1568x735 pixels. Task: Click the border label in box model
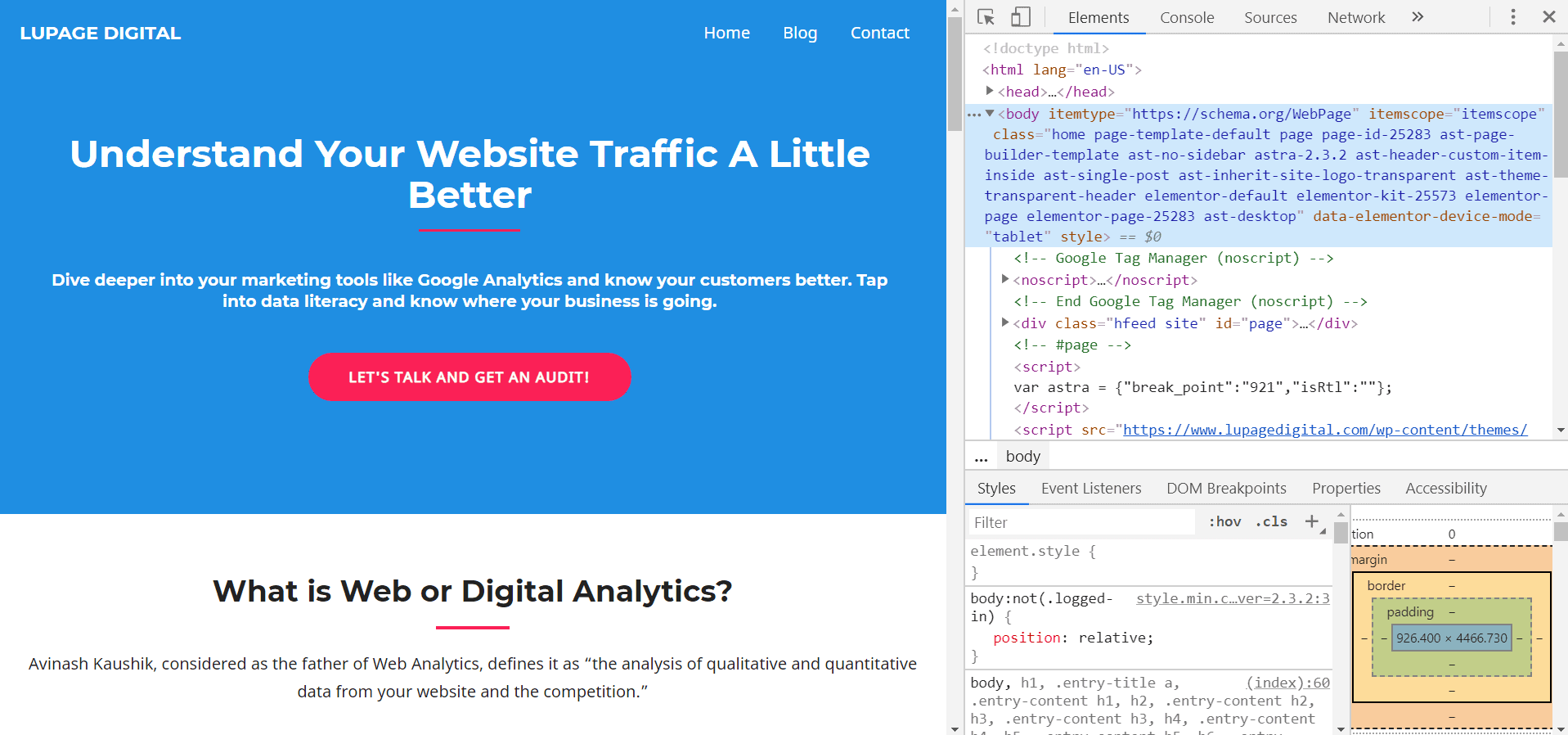coord(1386,586)
